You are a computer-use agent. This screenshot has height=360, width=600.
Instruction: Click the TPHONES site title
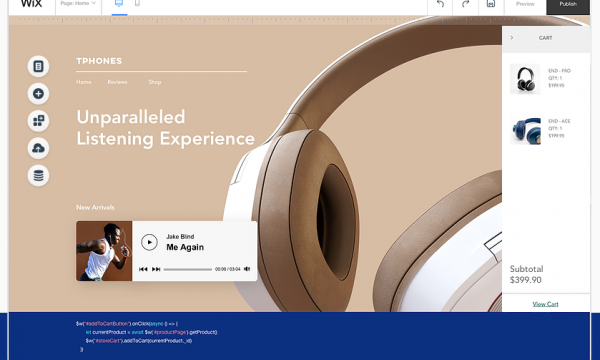pyautogui.click(x=99, y=61)
